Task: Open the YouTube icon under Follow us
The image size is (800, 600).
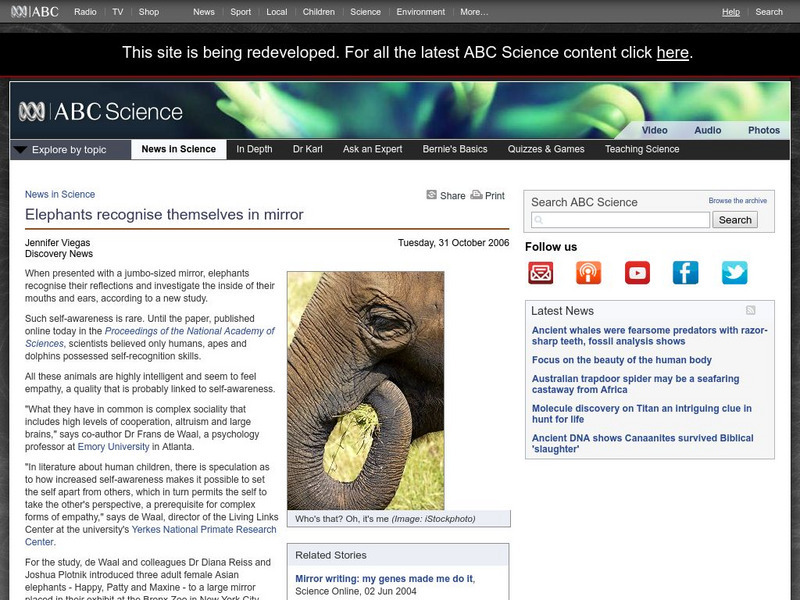Action: (637, 271)
